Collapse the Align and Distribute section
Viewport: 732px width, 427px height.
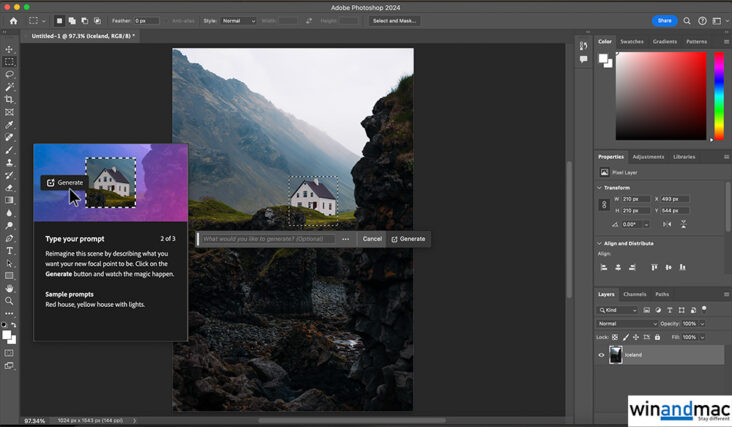pos(600,243)
